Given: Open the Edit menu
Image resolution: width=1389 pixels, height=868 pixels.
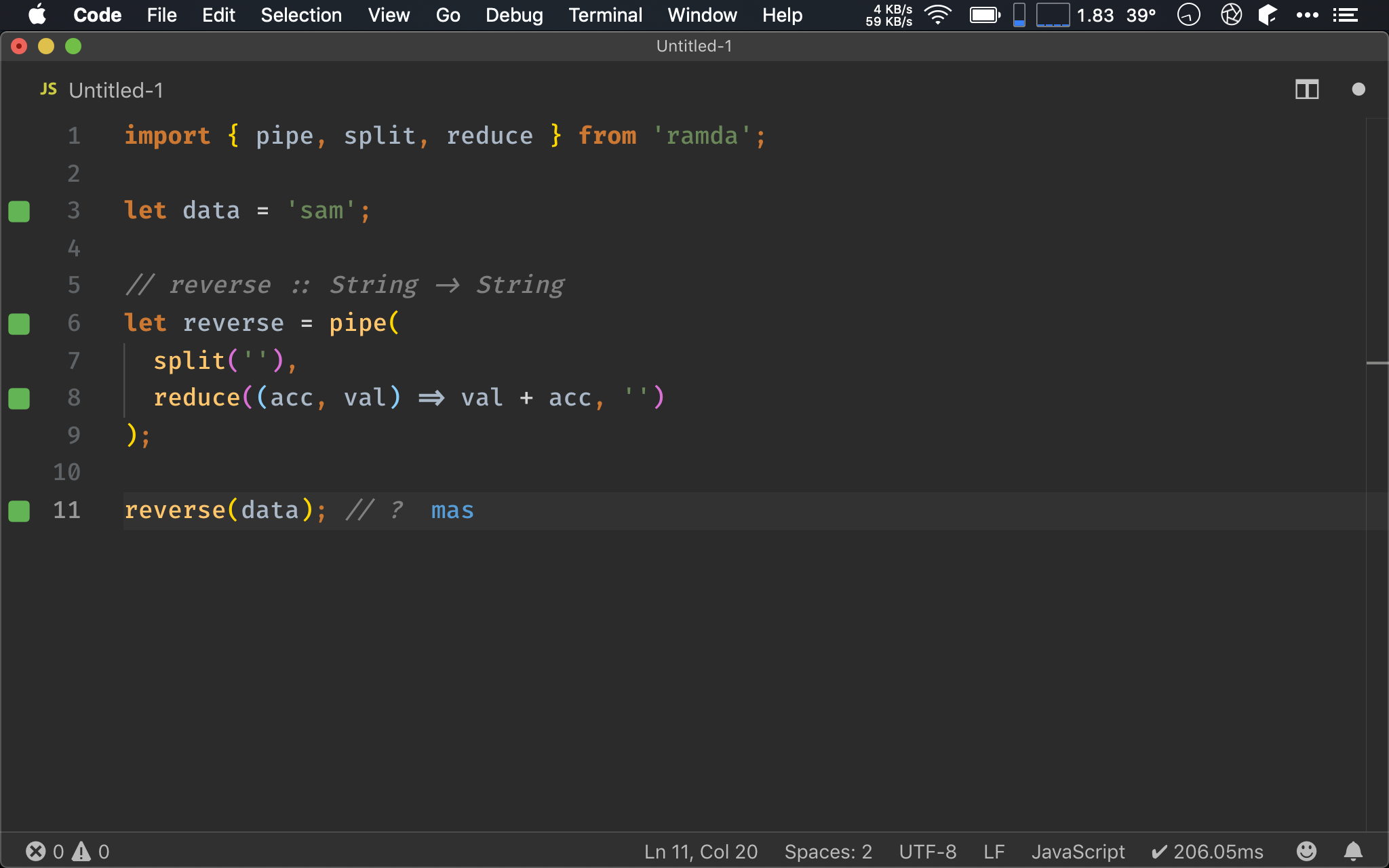Looking at the screenshot, I should point(218,15).
